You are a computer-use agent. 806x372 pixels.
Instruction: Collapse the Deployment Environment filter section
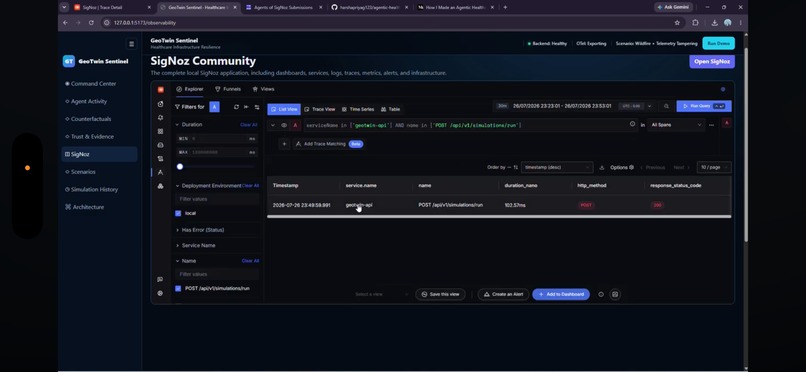point(177,186)
